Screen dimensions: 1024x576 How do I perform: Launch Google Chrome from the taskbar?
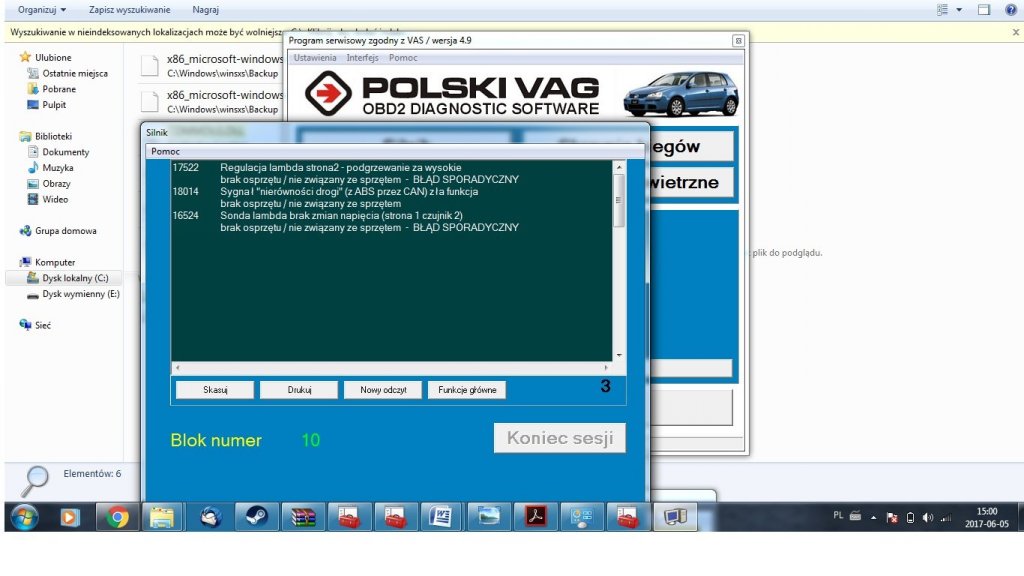click(118, 517)
